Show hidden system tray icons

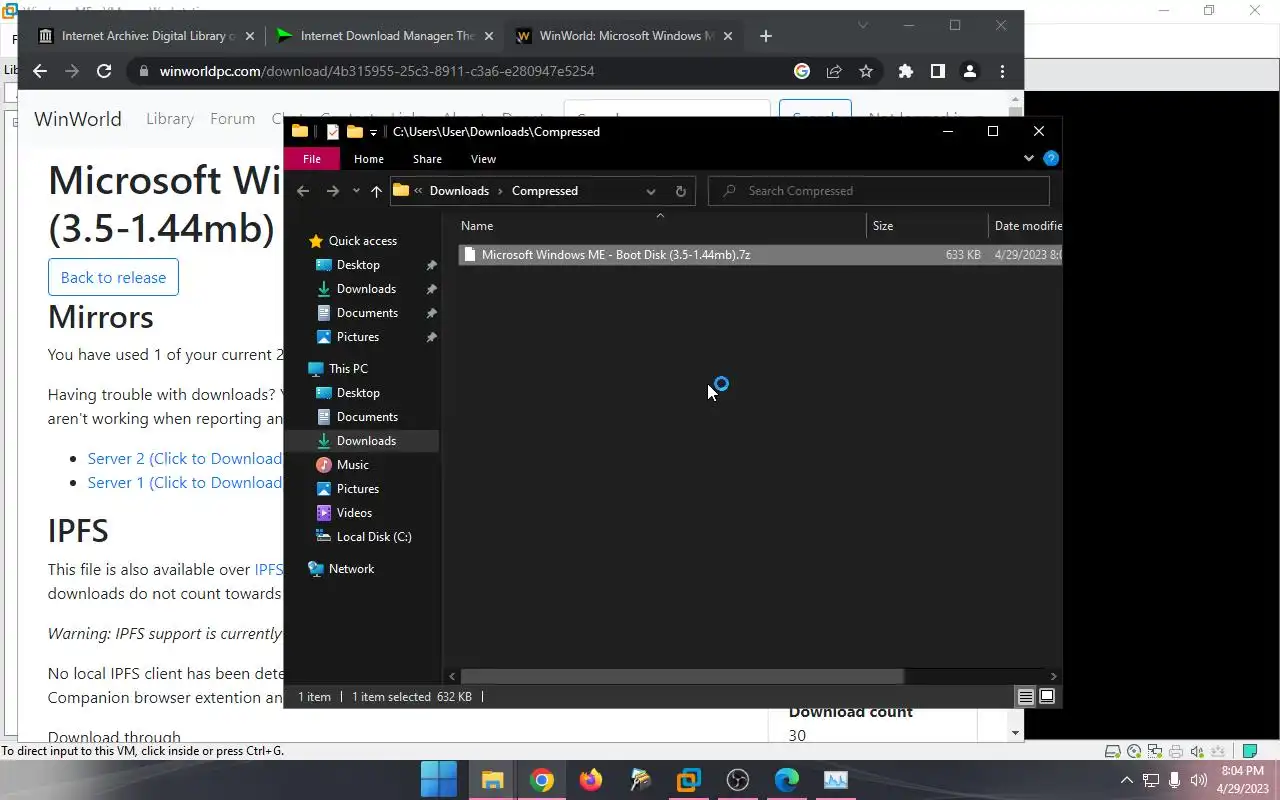pyautogui.click(x=1126, y=780)
